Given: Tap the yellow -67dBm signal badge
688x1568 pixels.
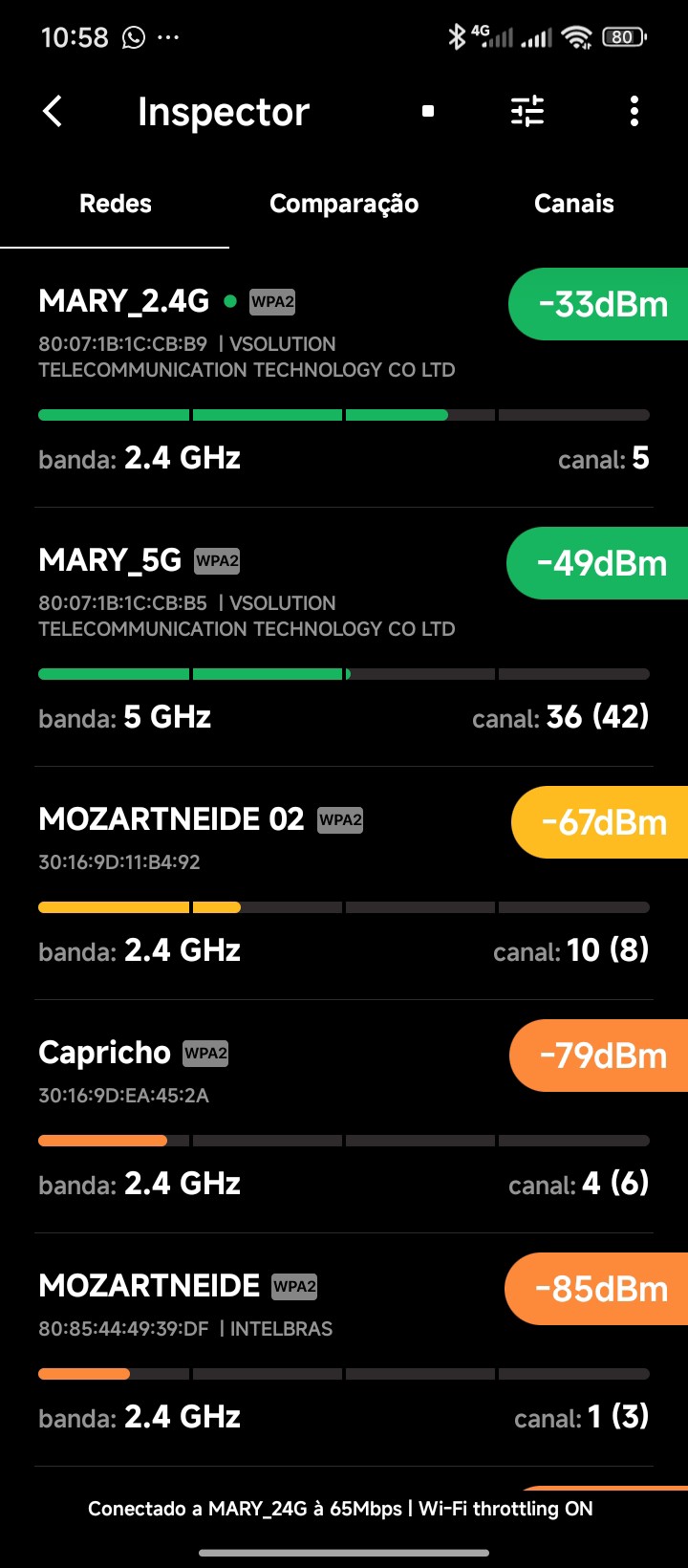Looking at the screenshot, I should pyautogui.click(x=603, y=822).
